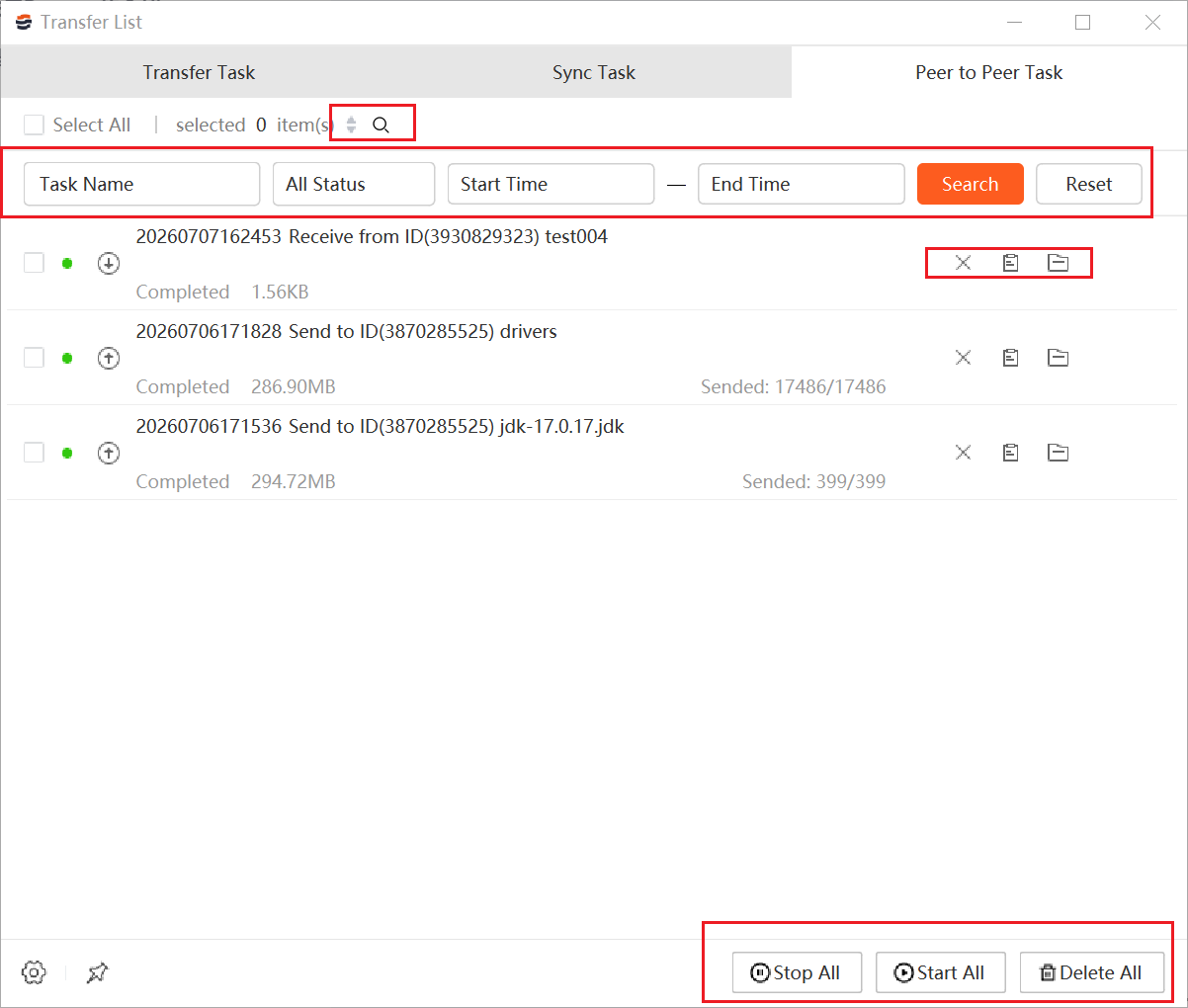Select the Peer to Peer Task tab
1188x1008 pixels.
989,72
